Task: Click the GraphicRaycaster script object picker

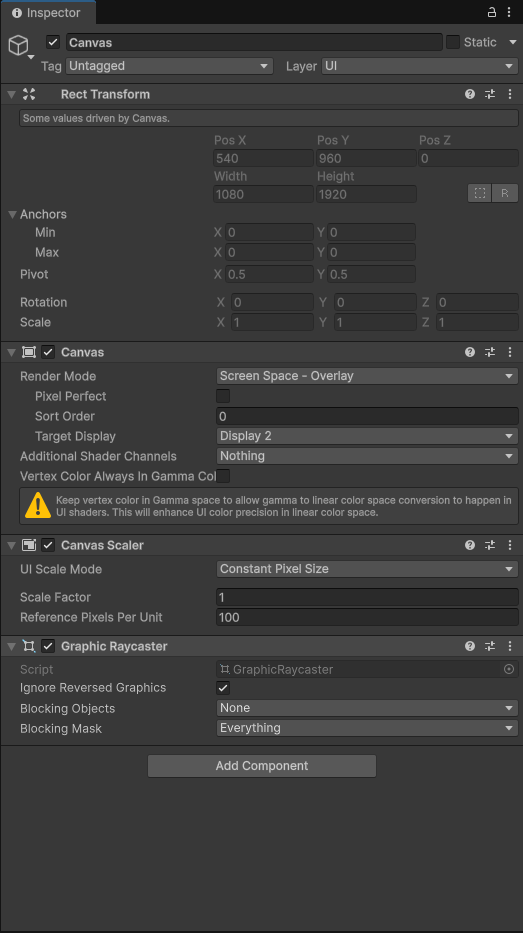Action: [509, 669]
